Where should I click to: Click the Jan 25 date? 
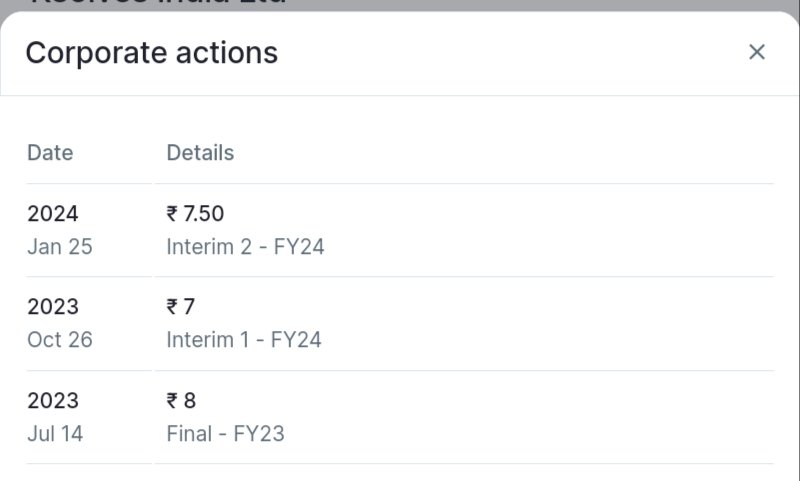60,247
